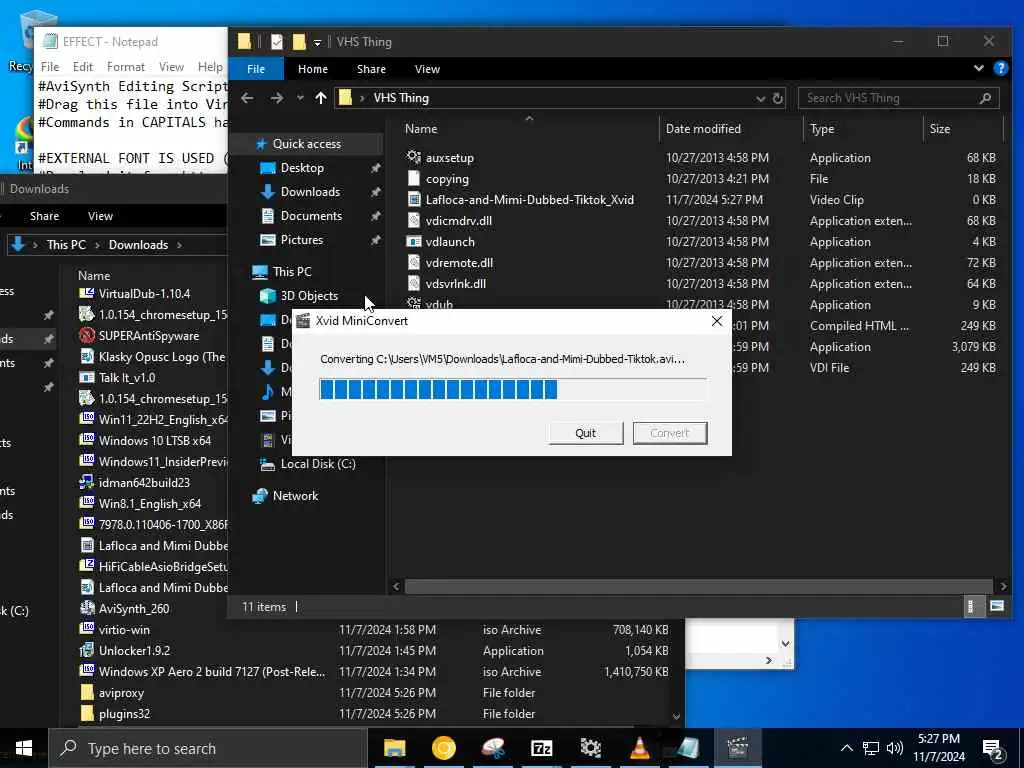Viewport: 1024px width, 768px height.
Task: Open Edit menu in Notepad
Action: click(83, 67)
